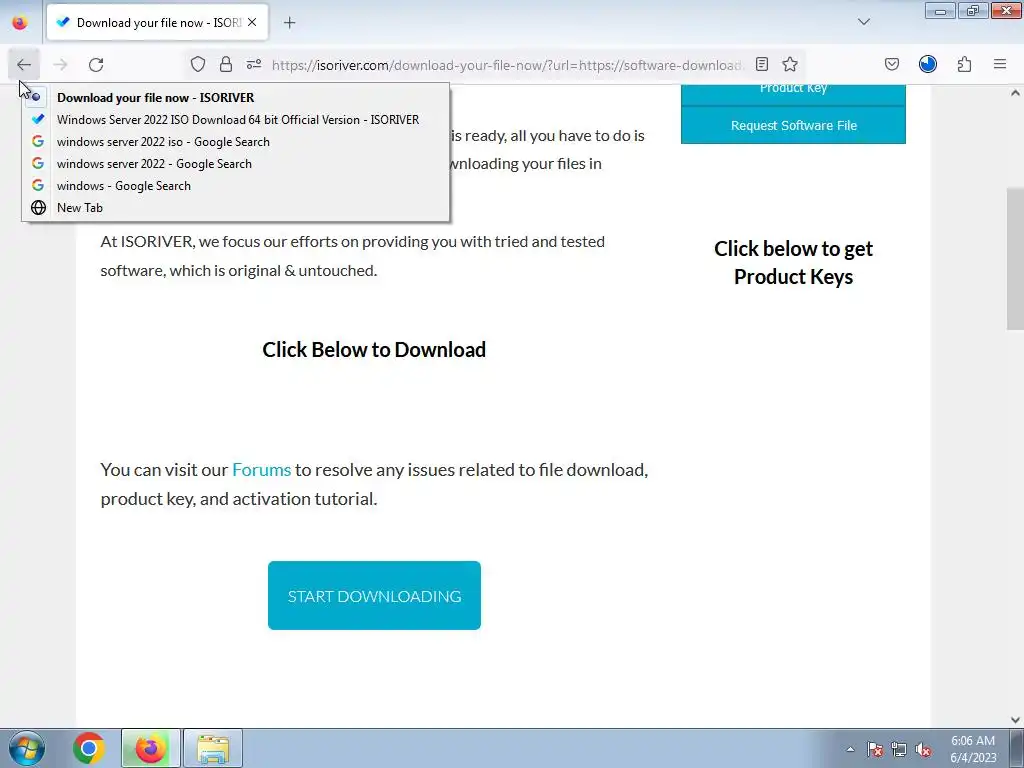Viewport: 1024px width, 768px height.
Task: Open Chrome from the taskbar
Action: point(89,748)
